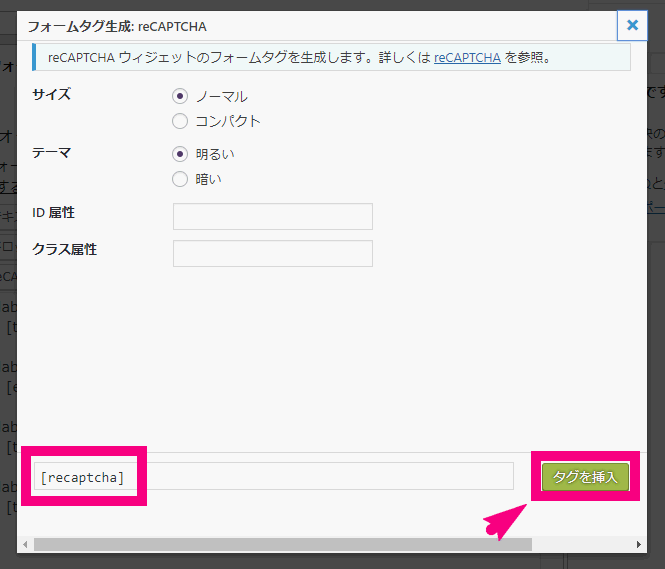
Task: Close the reCAPTCHA form-tag dialog
Action: point(632,25)
